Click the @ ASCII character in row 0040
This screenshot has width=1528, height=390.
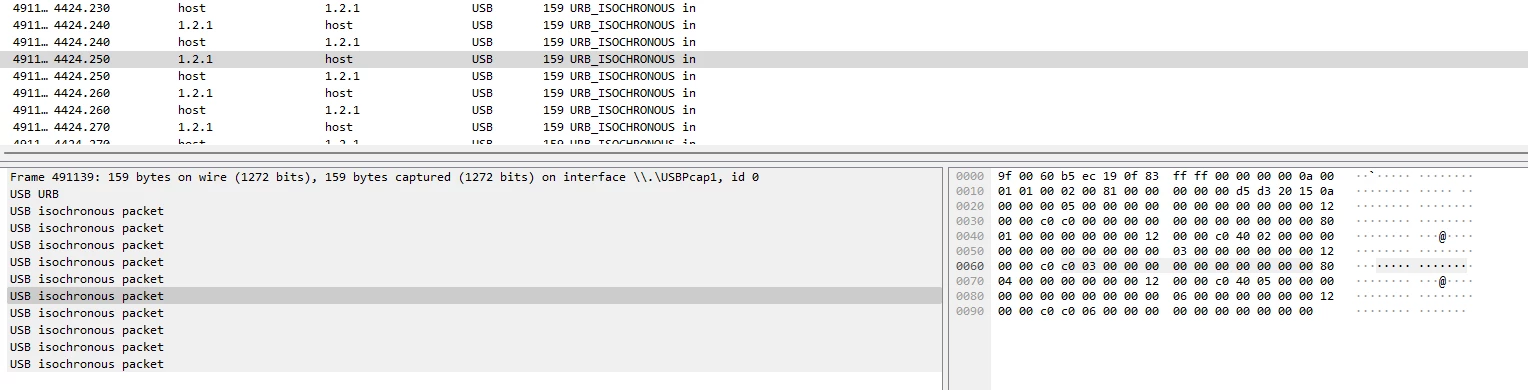[1443, 236]
